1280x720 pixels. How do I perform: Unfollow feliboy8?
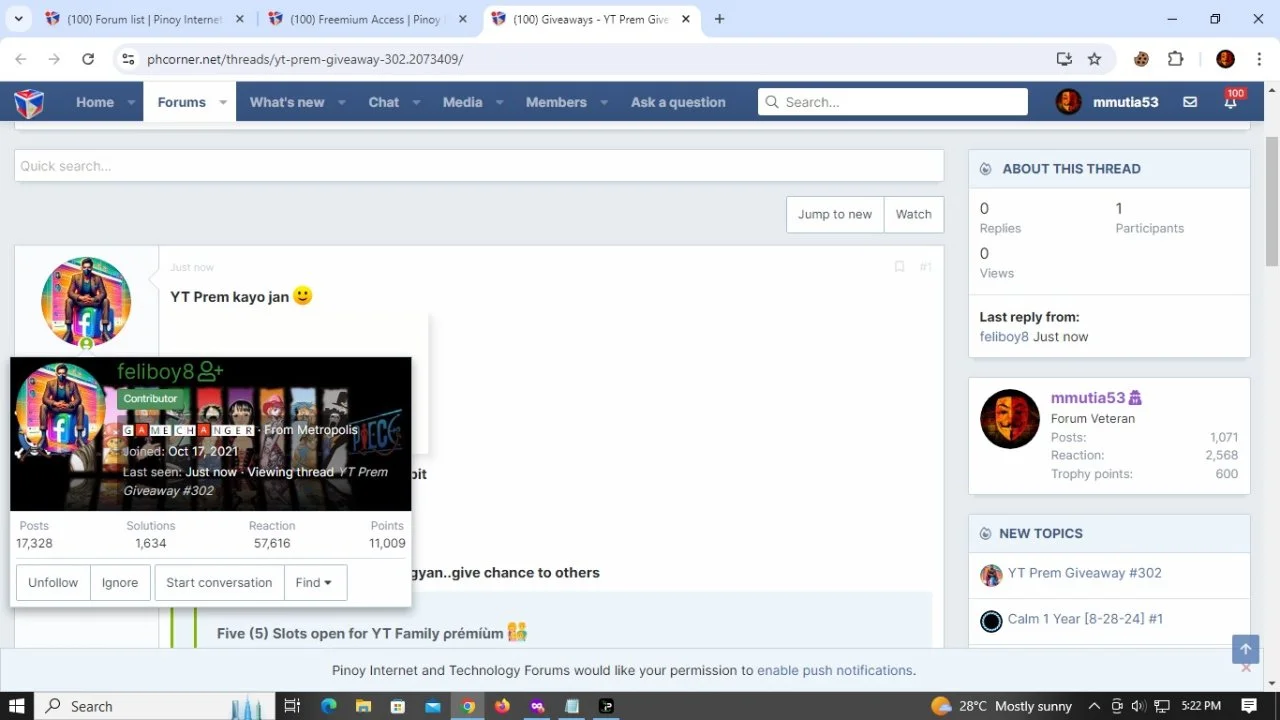coord(53,582)
